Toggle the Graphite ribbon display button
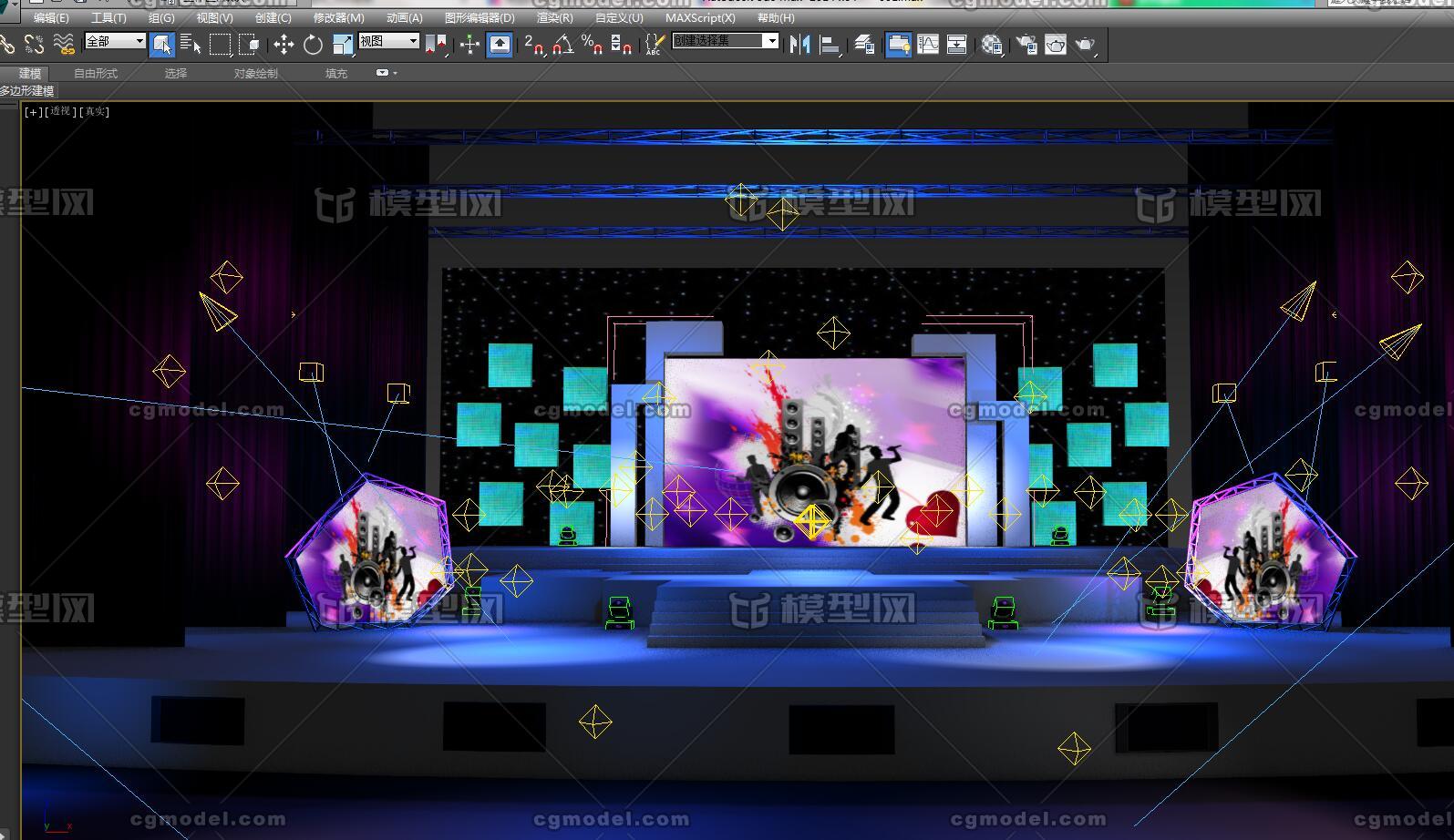This screenshot has height=840, width=1454. pos(898,44)
